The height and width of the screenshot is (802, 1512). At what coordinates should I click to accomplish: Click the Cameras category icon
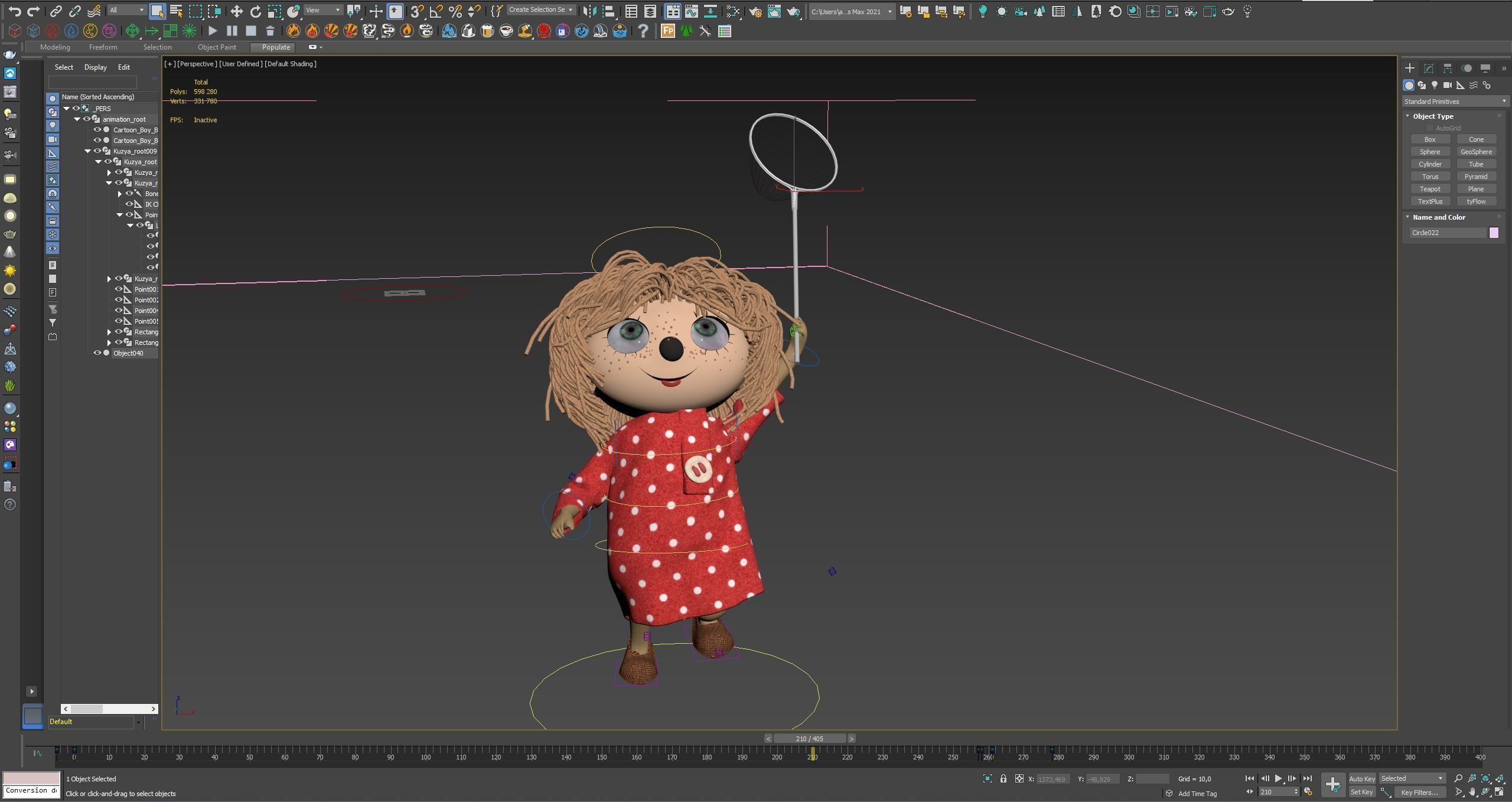point(1448,86)
